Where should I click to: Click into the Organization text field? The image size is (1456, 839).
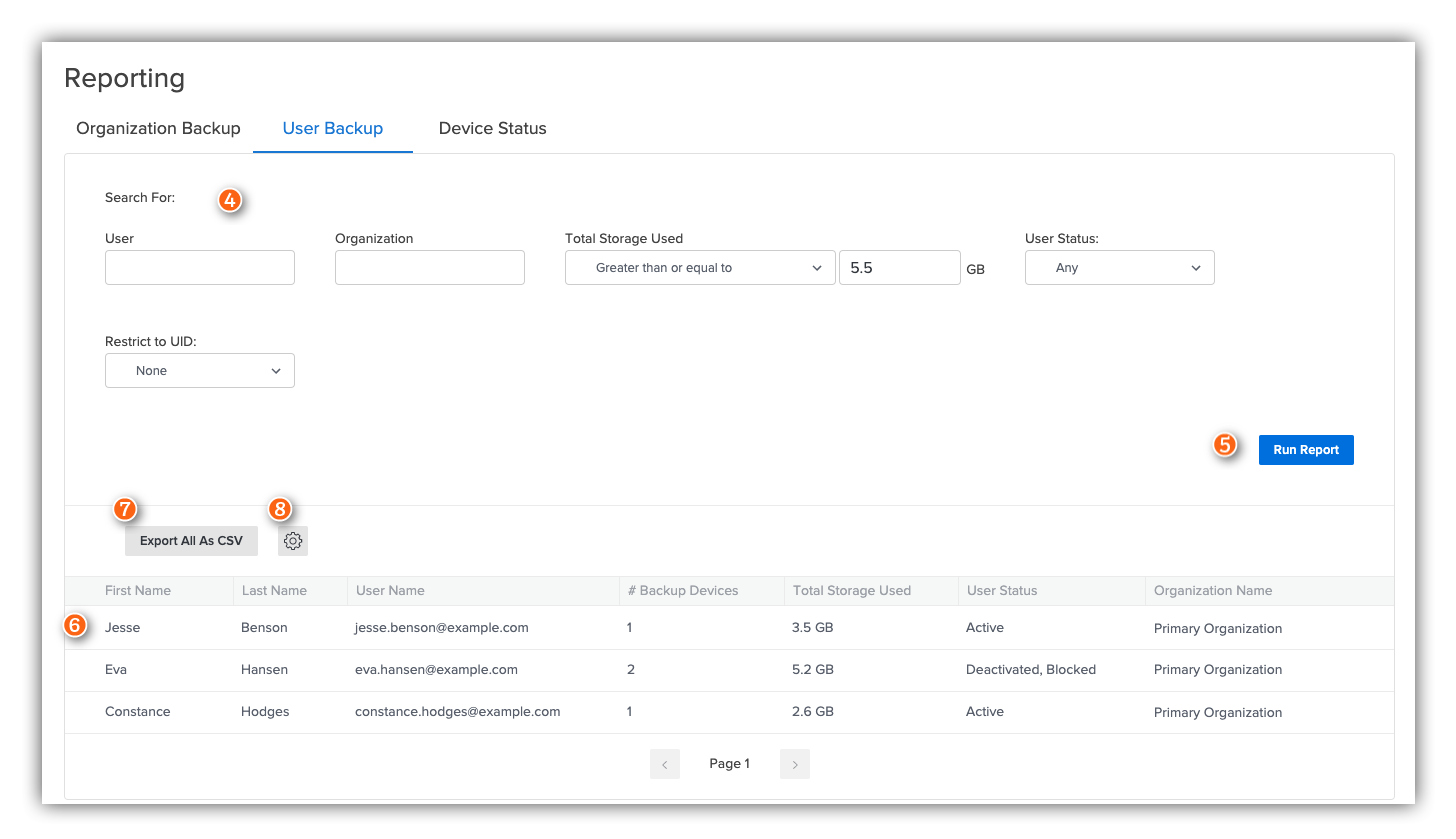click(x=430, y=268)
